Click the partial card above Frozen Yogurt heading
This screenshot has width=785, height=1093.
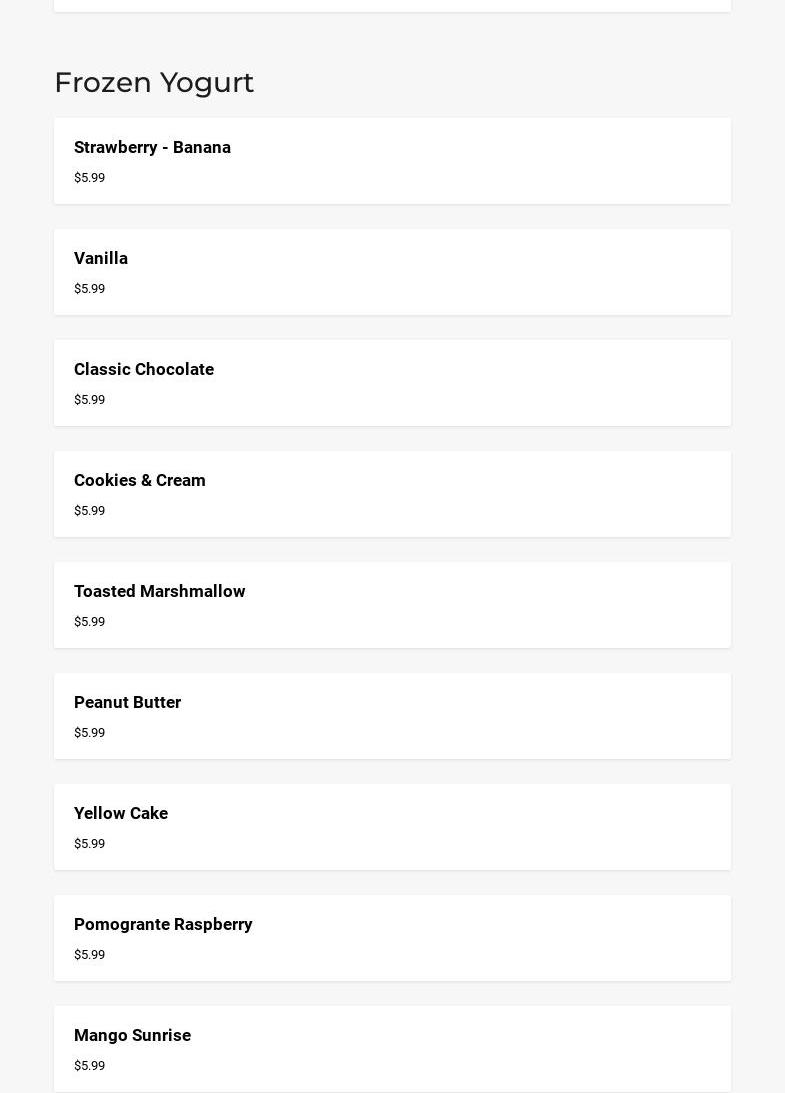[392, 5]
